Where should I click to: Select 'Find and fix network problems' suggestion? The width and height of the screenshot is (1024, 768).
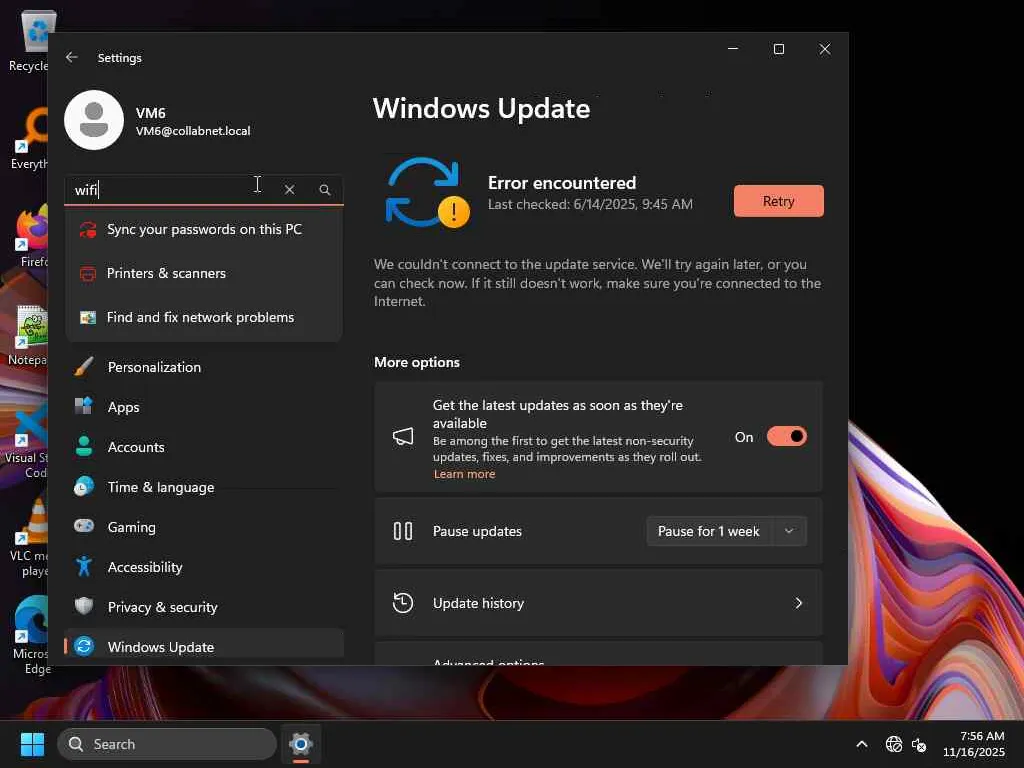point(204,317)
